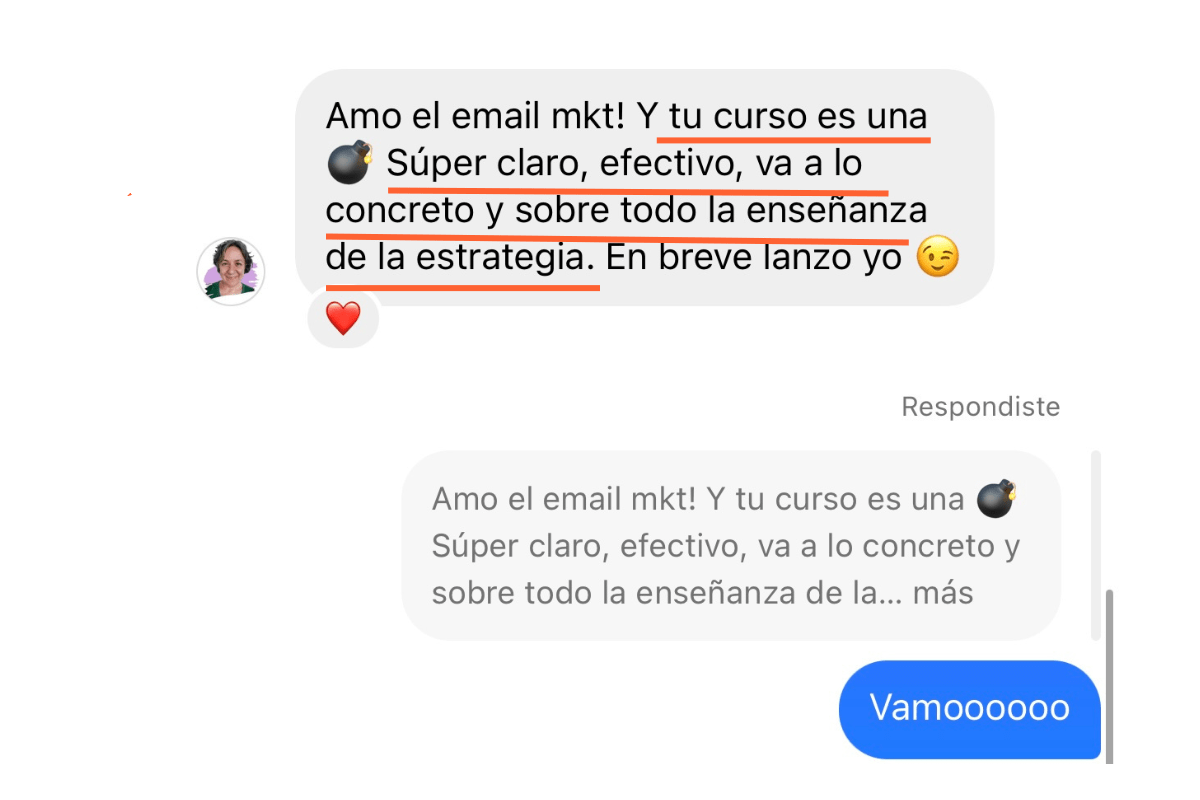Click underlined words 'de la estrategia'
The image size is (1200, 800).
[461, 259]
